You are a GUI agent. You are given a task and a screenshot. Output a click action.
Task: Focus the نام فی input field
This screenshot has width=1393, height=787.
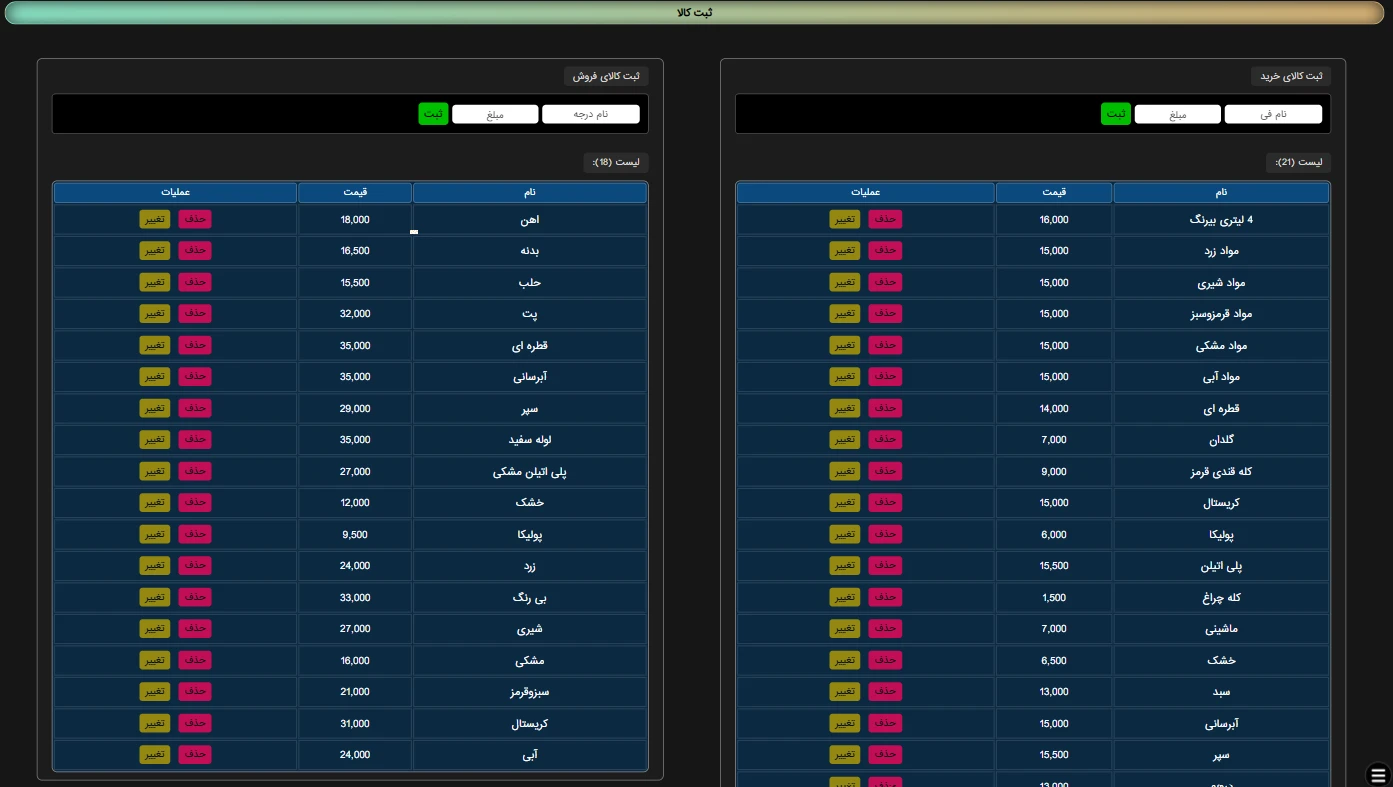click(x=1273, y=114)
